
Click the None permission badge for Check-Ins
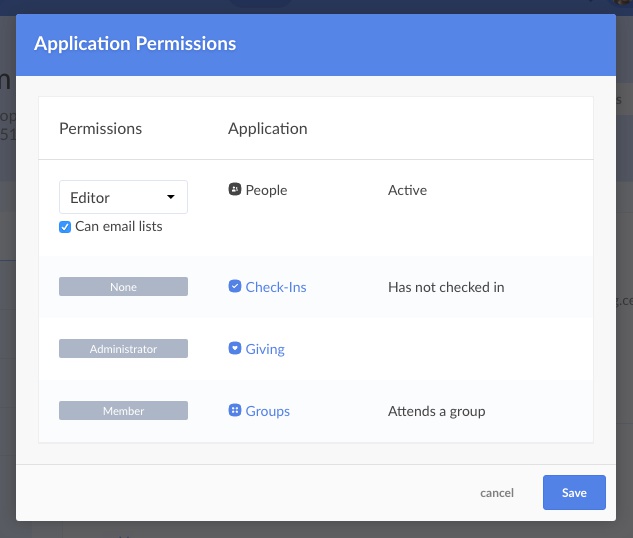[123, 287]
